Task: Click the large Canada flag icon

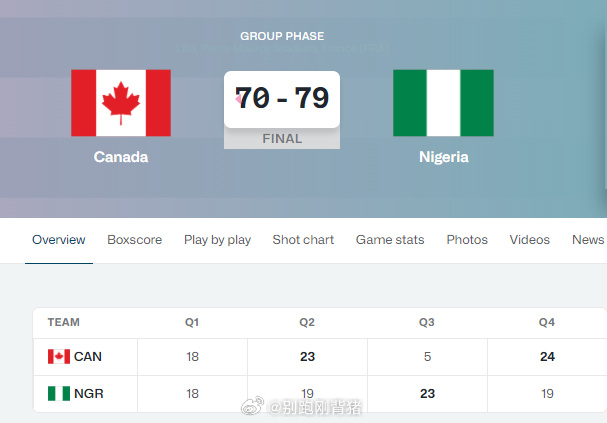Action: [x=121, y=103]
